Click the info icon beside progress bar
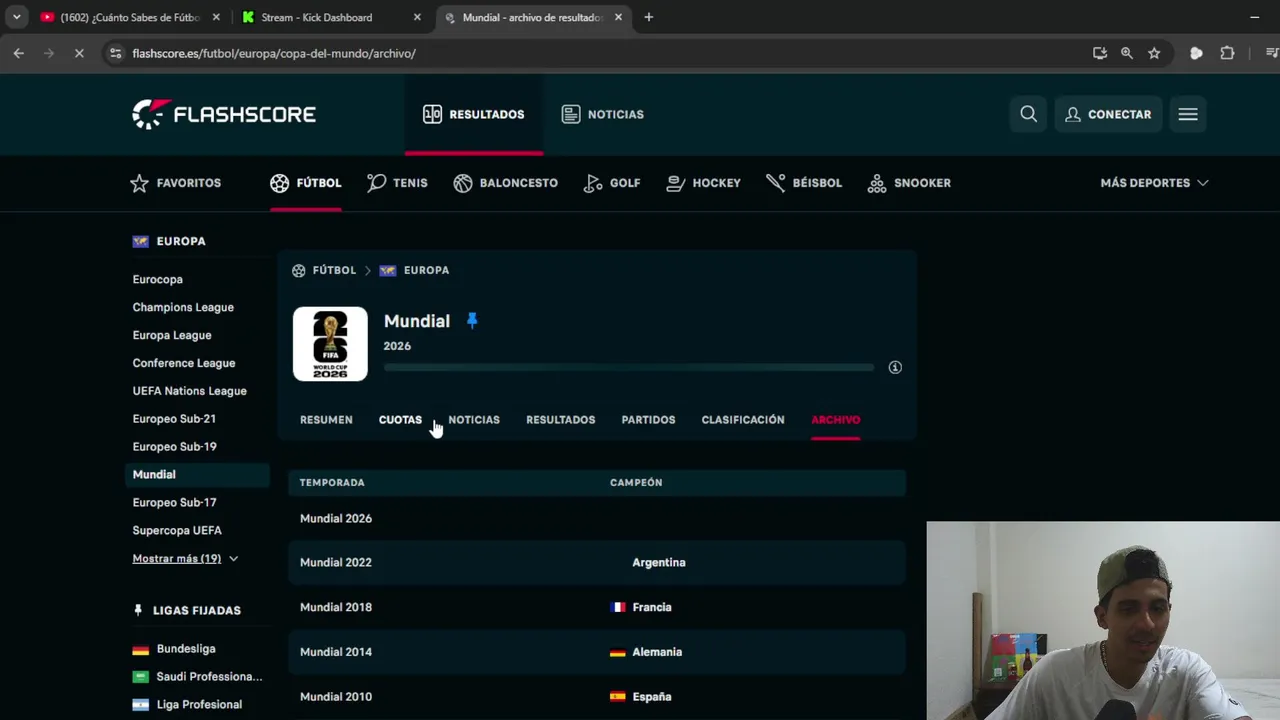The image size is (1280, 720). [x=895, y=367]
